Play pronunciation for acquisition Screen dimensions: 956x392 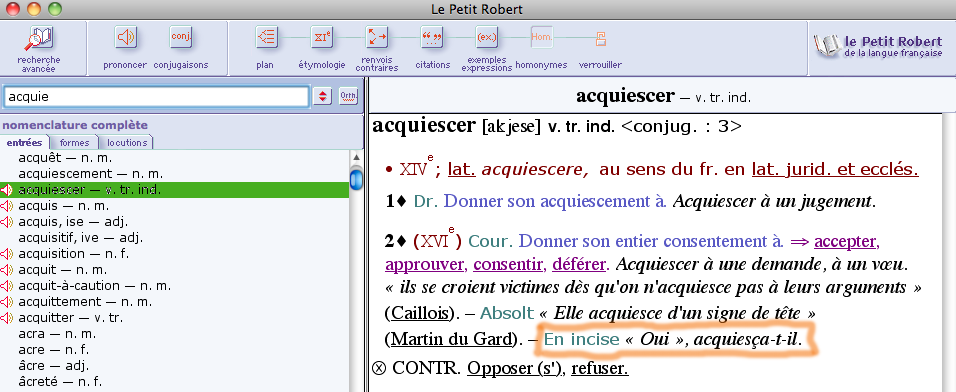[x=7, y=254]
